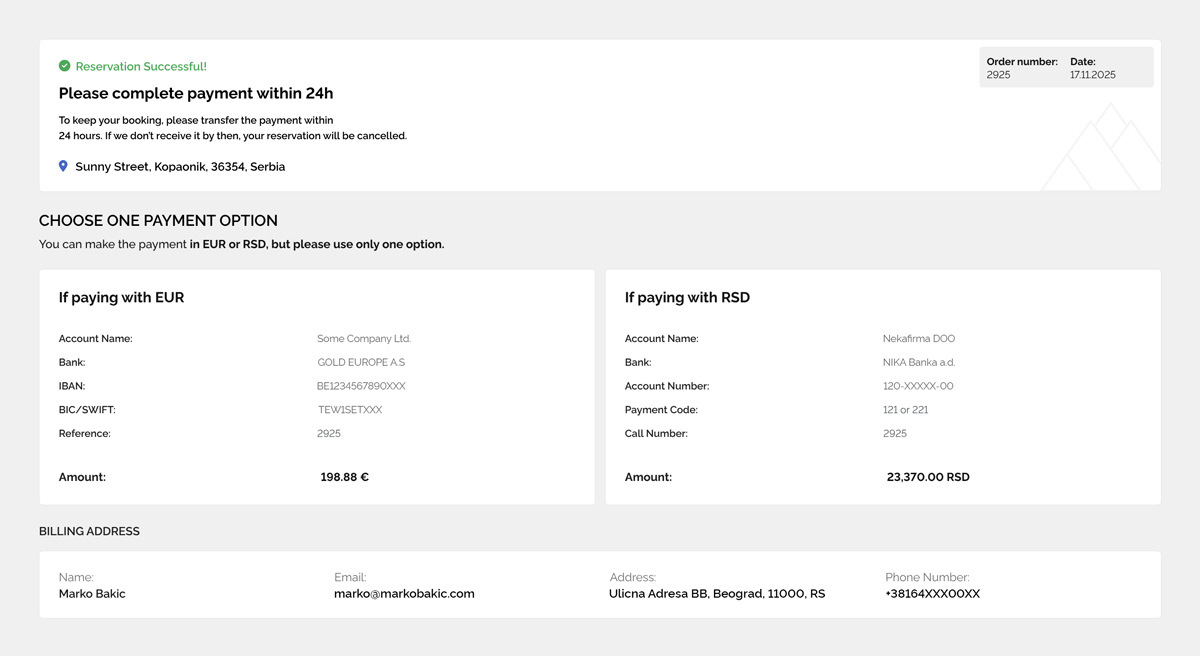1200x656 pixels.
Task: Click the 'If paying with EUR' heading
Action: pos(121,297)
